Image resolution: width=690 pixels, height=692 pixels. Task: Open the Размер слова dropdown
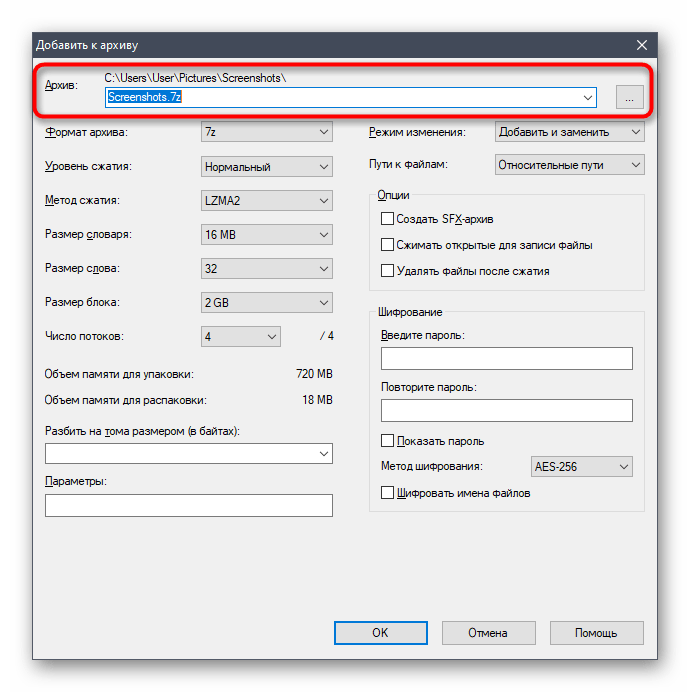(267, 269)
